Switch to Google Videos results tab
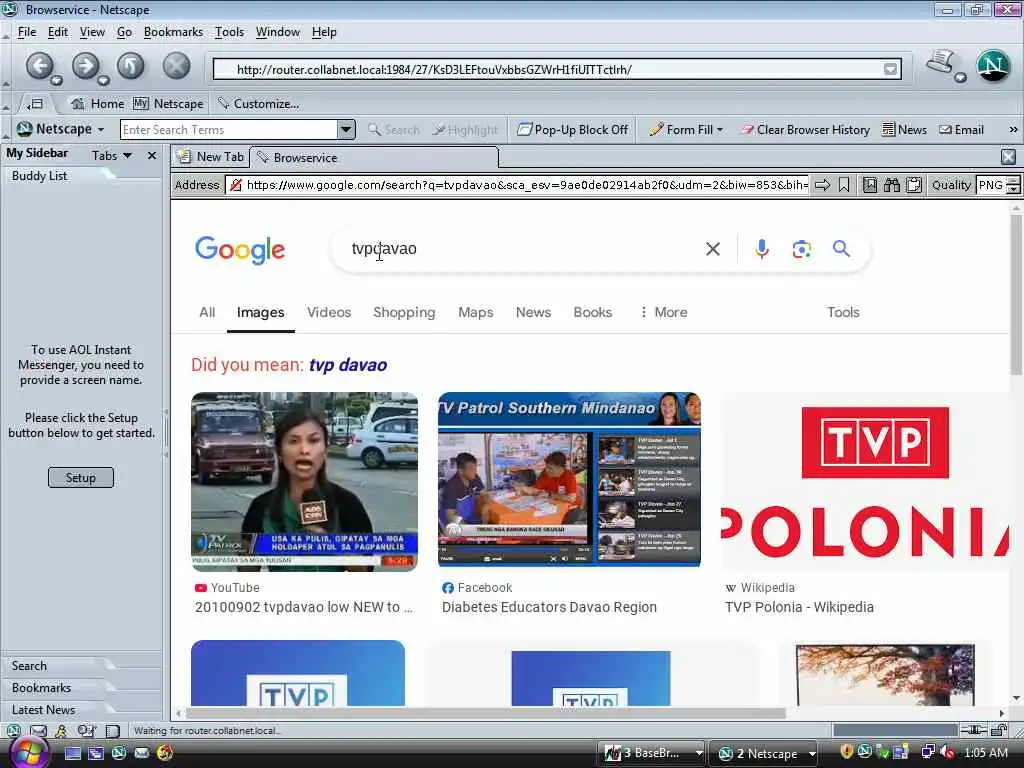Screen dimensions: 1024x768 click(x=329, y=312)
